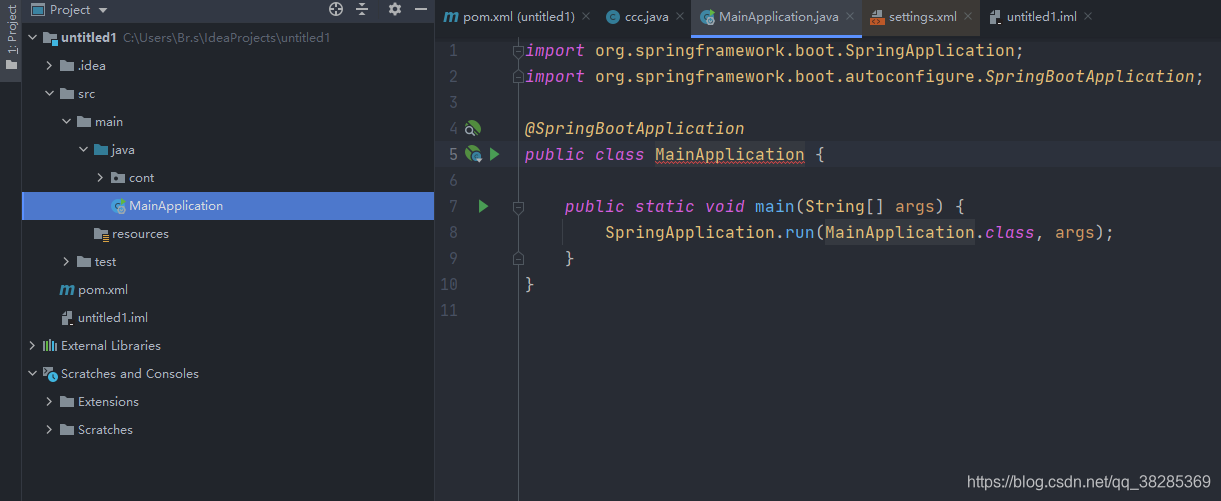Click the settings.xml tab file icon
This screenshot has height=501, width=1221.
(x=877, y=17)
